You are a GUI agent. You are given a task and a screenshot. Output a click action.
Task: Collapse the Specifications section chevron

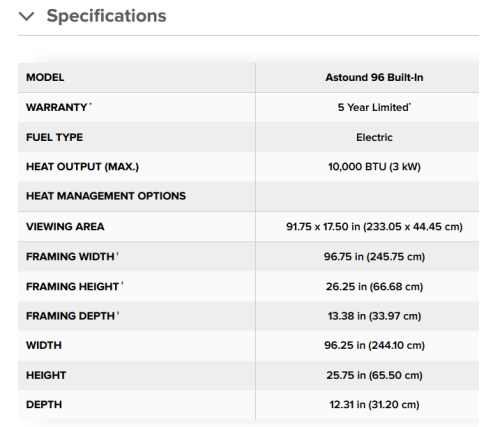[x=27, y=16]
